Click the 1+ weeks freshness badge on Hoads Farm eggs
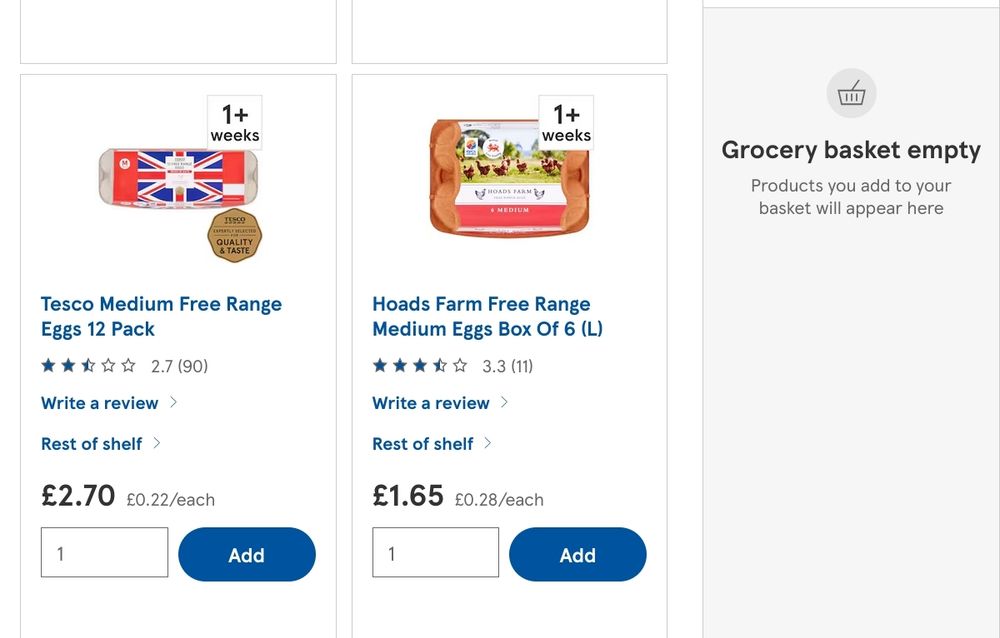1000x638 pixels. tap(566, 123)
